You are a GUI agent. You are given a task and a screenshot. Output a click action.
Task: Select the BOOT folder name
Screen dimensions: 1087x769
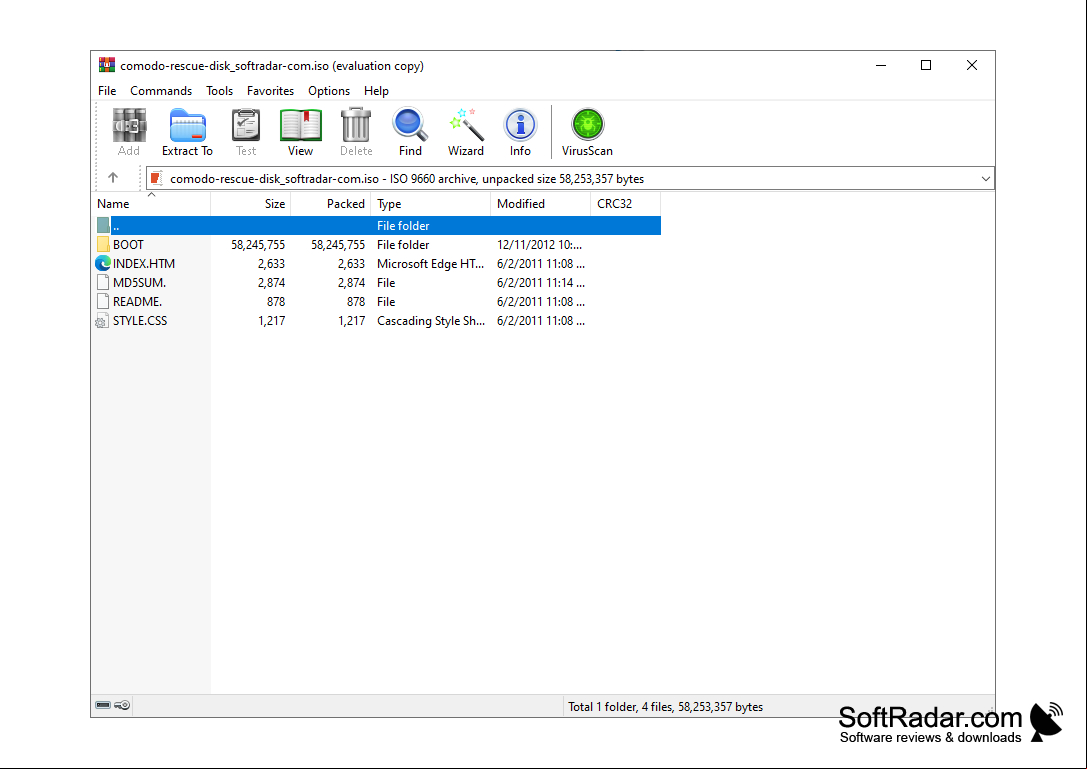(x=128, y=245)
